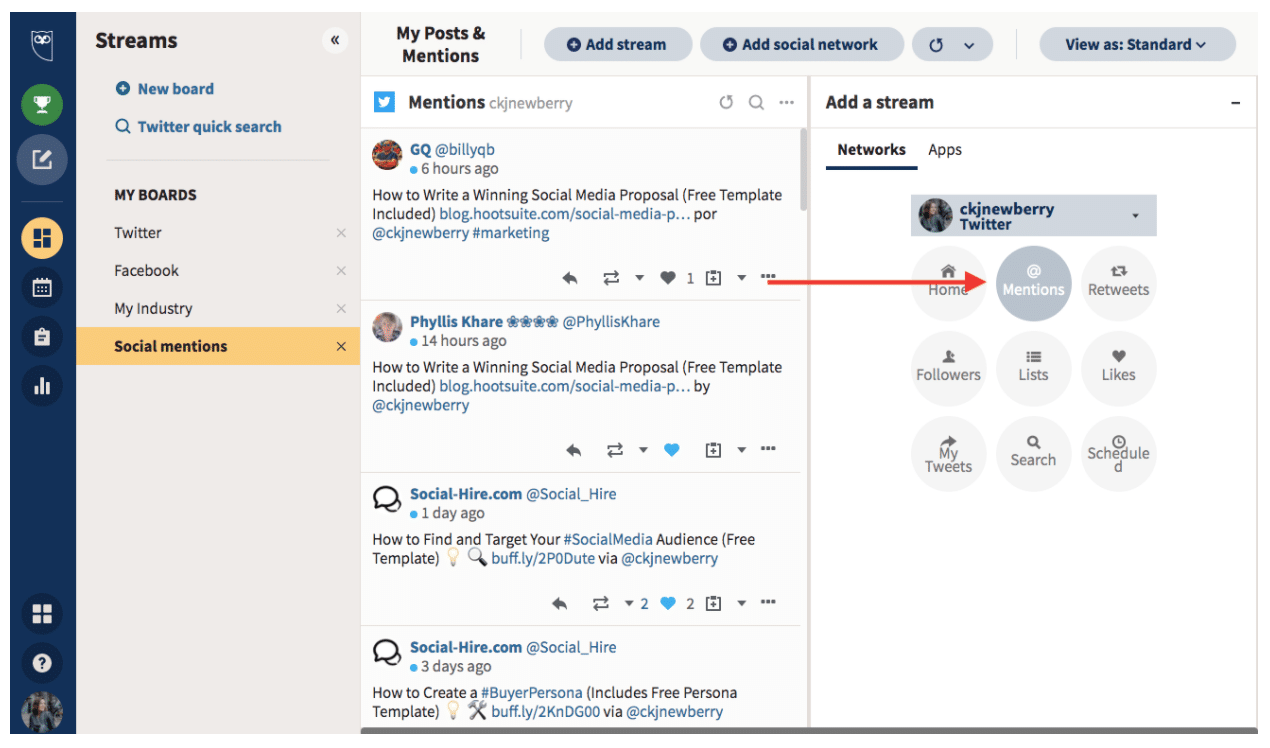
Task: Retweet Social-Hire 1 day ago tweet
Action: [601, 604]
